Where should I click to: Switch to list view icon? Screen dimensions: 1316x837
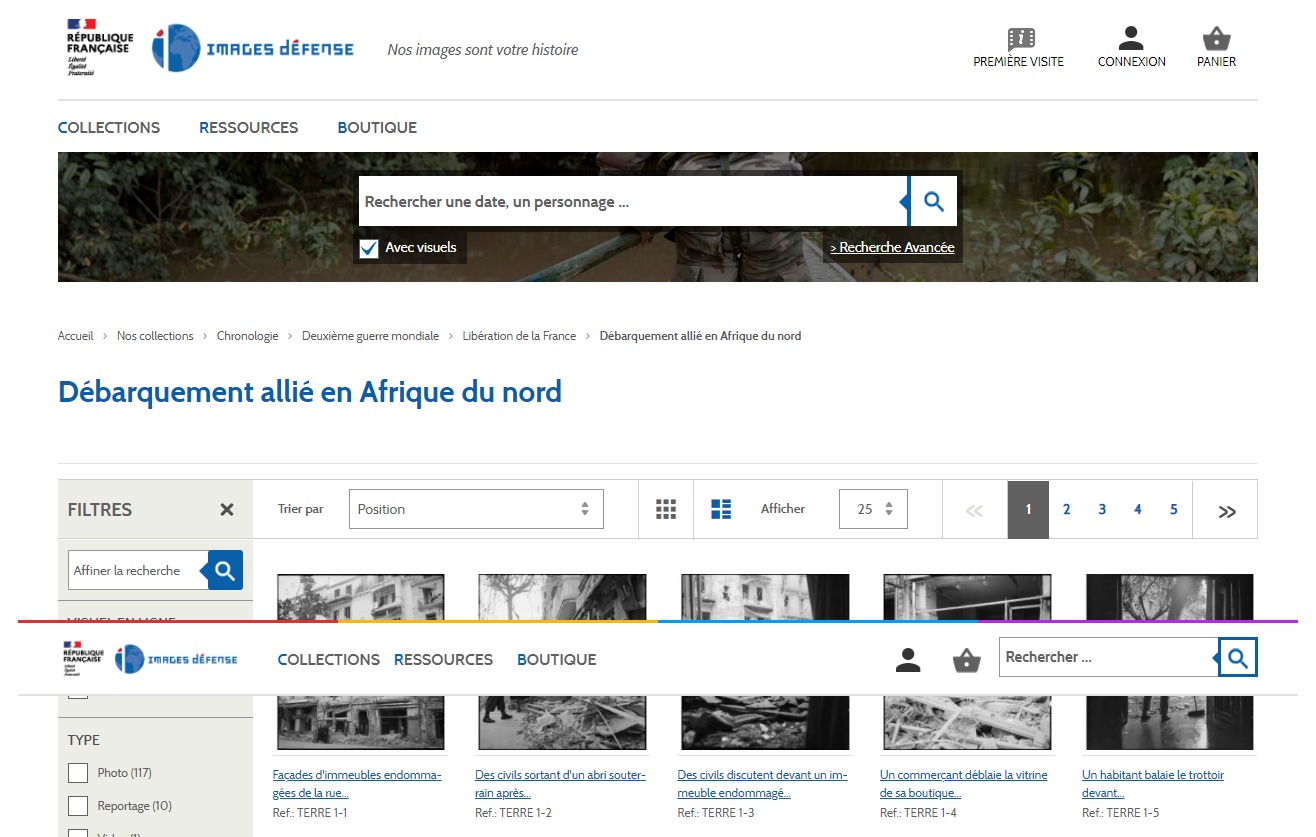[x=721, y=509]
